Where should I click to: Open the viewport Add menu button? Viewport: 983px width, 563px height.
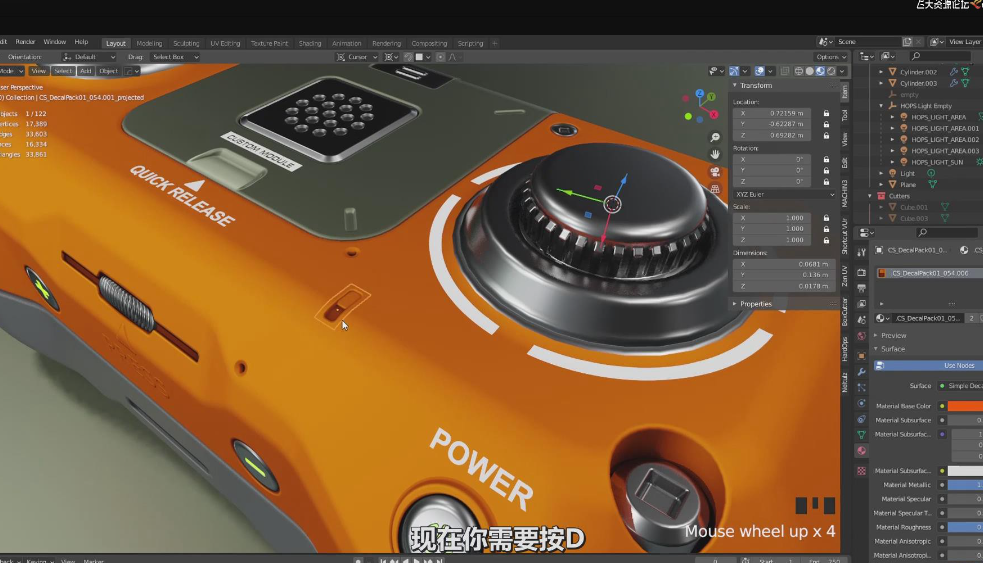pos(86,71)
